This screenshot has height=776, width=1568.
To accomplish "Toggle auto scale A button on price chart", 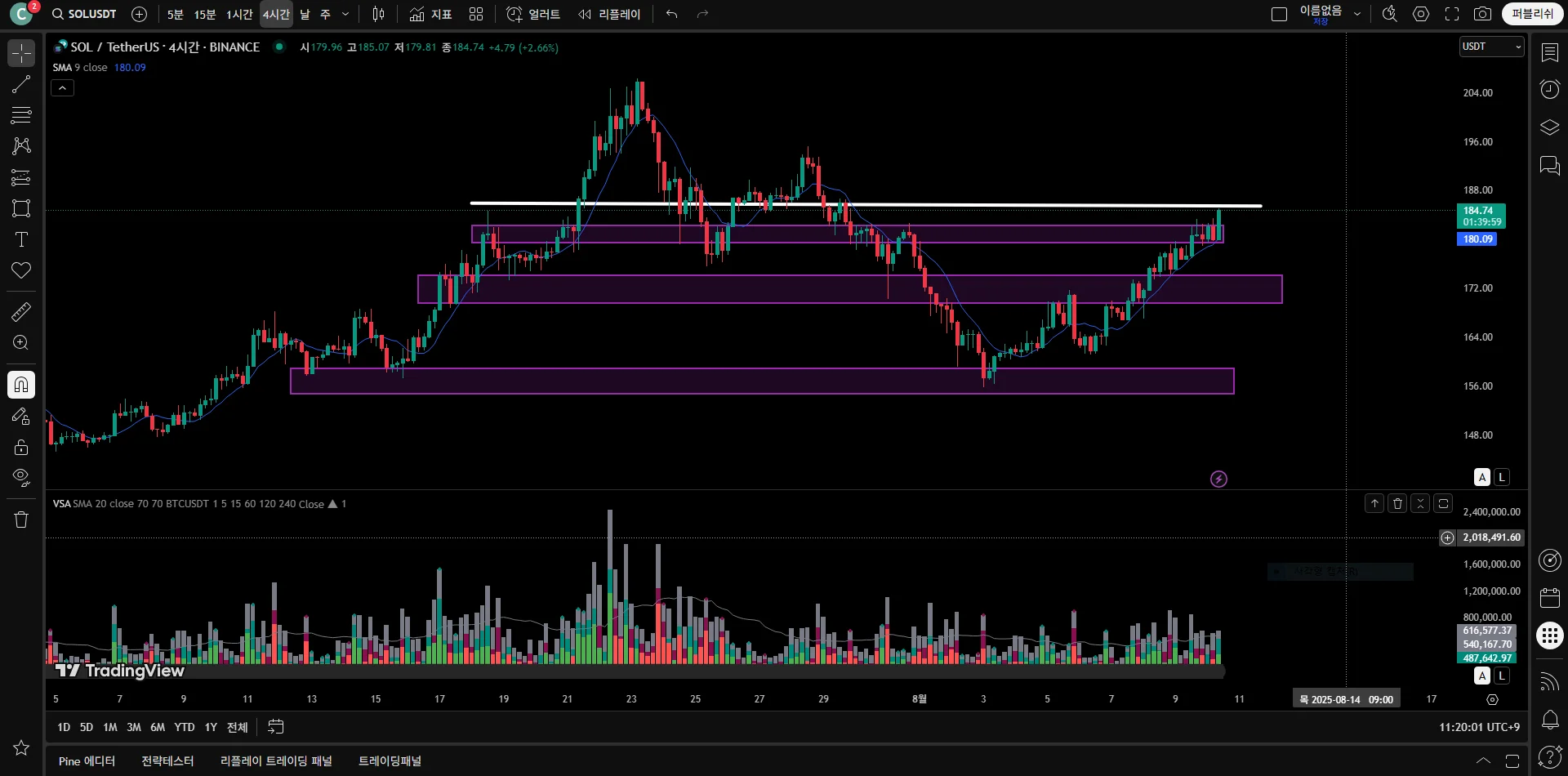I will (1482, 477).
